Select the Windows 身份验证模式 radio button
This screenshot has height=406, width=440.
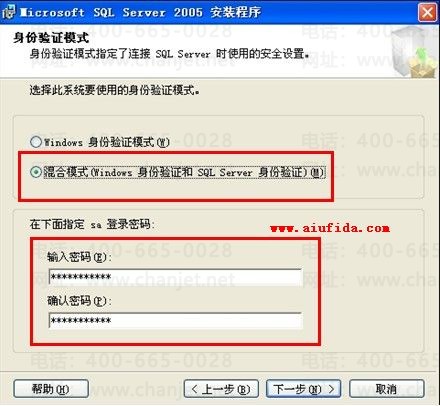36,142
